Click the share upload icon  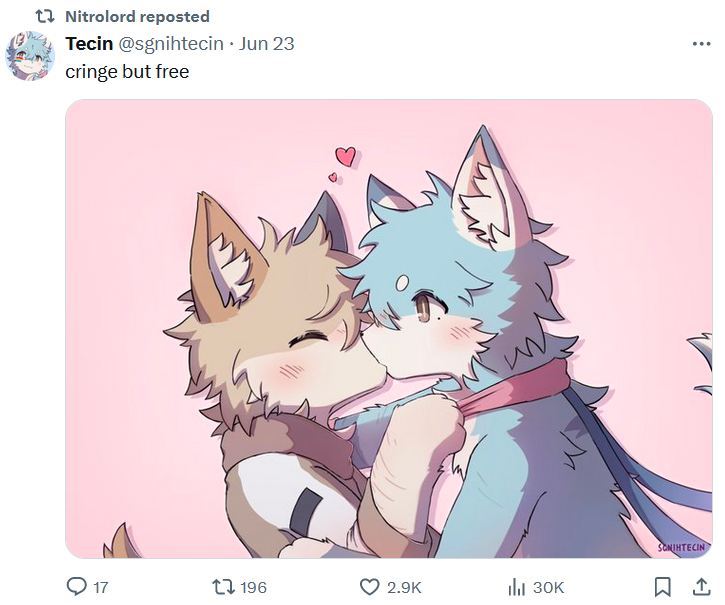pos(701,586)
